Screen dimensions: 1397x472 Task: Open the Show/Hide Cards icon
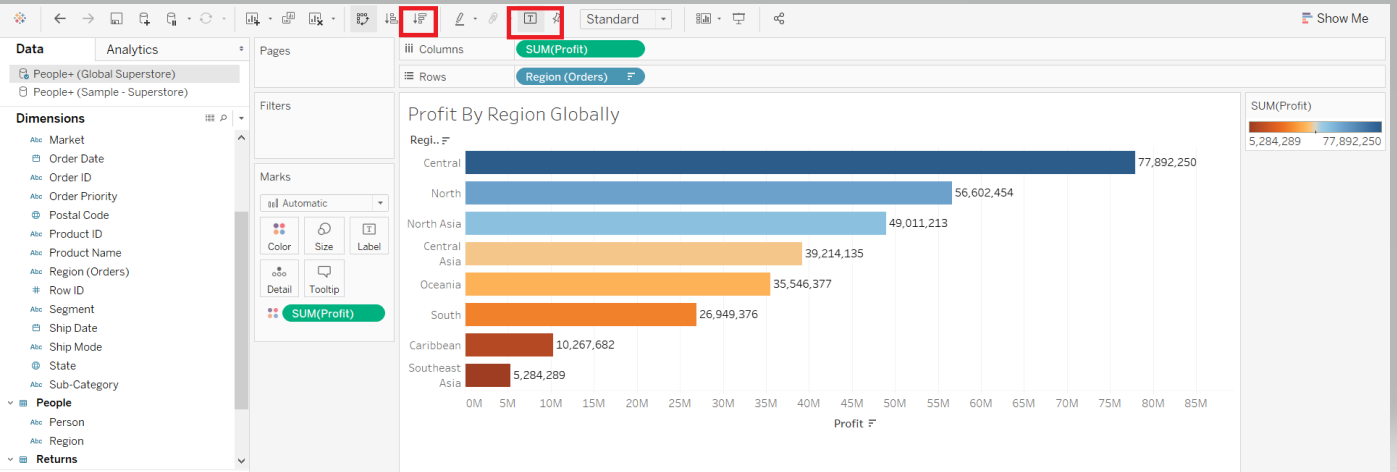pos(703,18)
